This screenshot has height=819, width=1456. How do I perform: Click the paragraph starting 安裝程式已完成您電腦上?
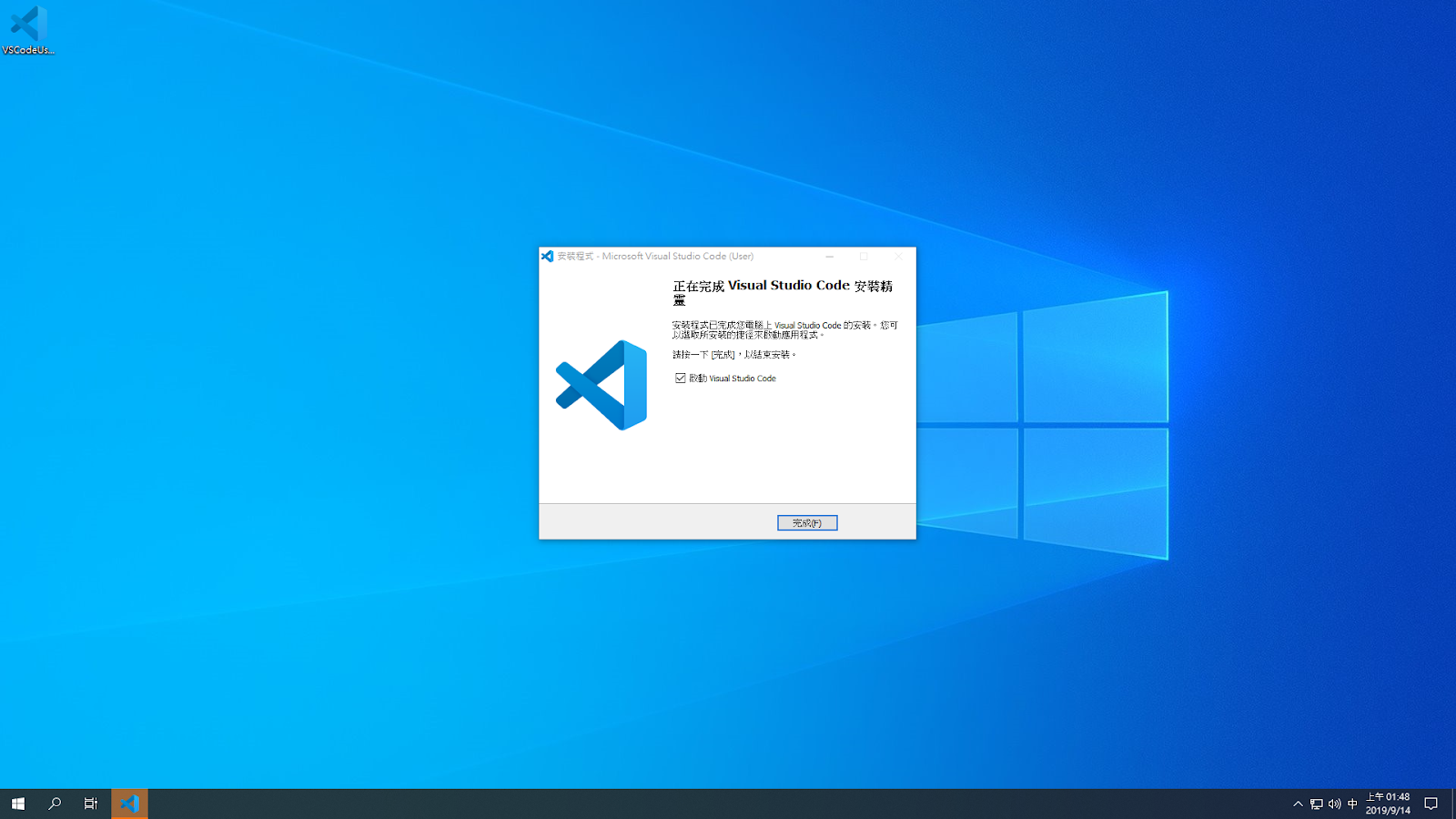point(785,329)
